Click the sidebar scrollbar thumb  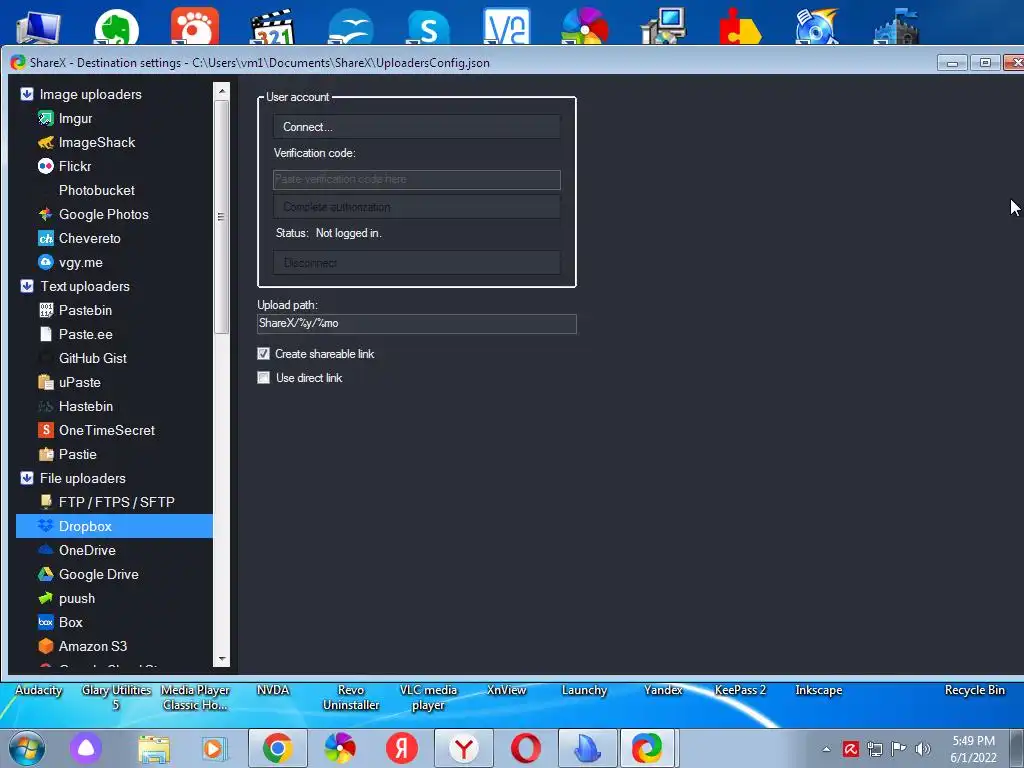point(221,216)
